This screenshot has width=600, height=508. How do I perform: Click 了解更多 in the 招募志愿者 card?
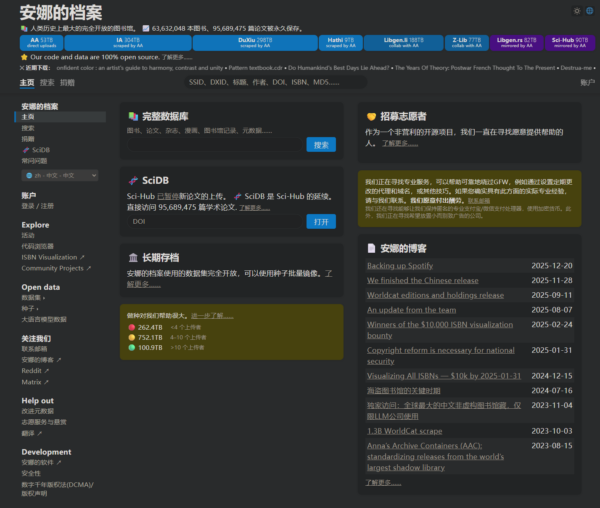click(x=400, y=143)
